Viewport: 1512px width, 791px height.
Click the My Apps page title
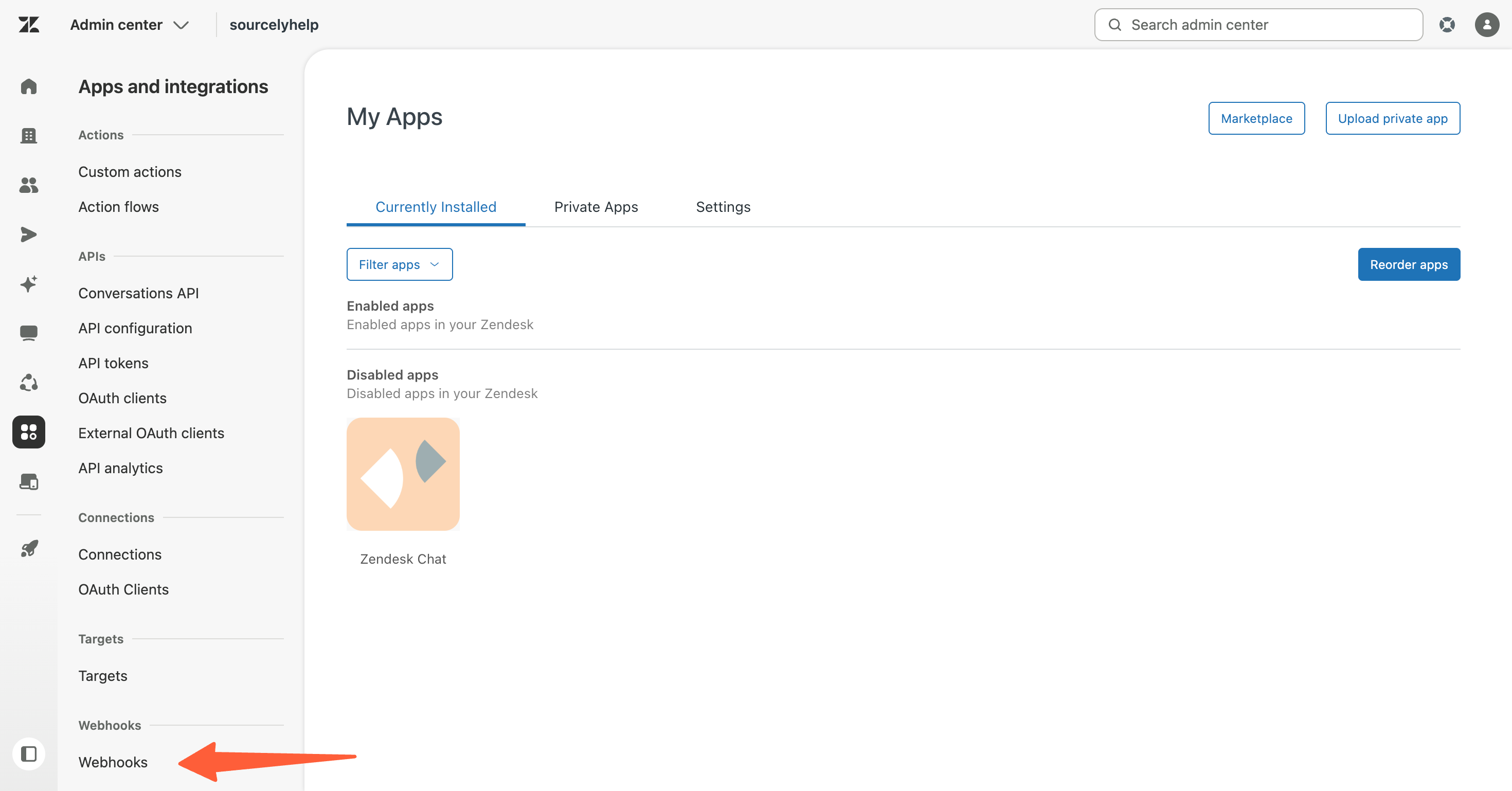coord(394,117)
